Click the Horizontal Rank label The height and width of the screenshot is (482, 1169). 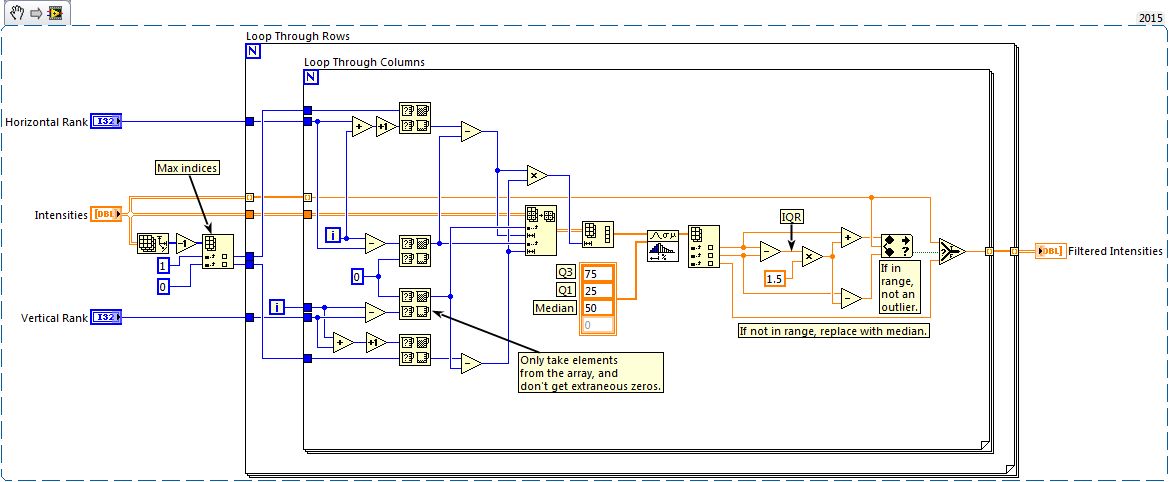46,121
